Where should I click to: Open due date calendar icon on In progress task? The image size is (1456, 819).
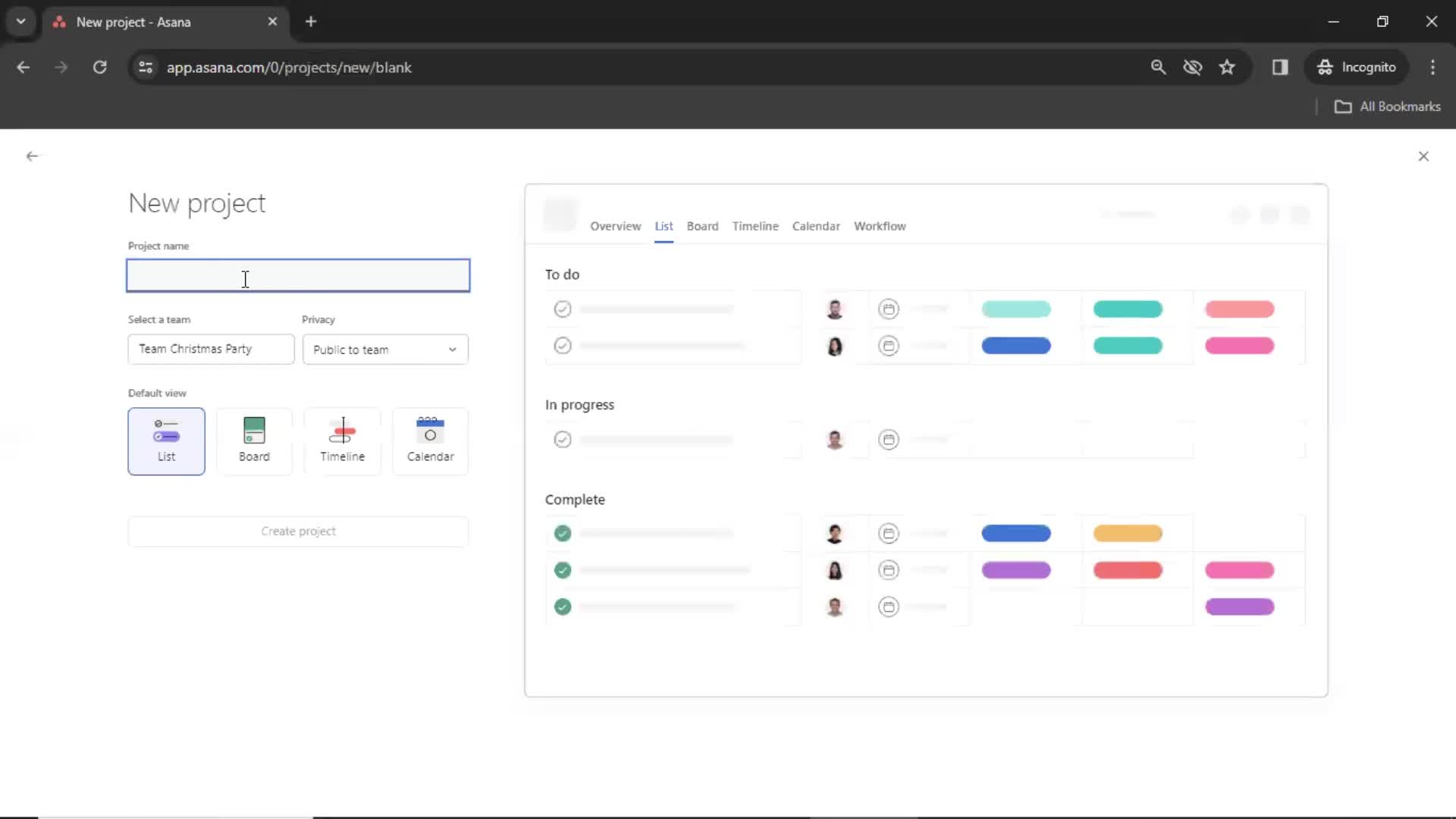point(889,440)
